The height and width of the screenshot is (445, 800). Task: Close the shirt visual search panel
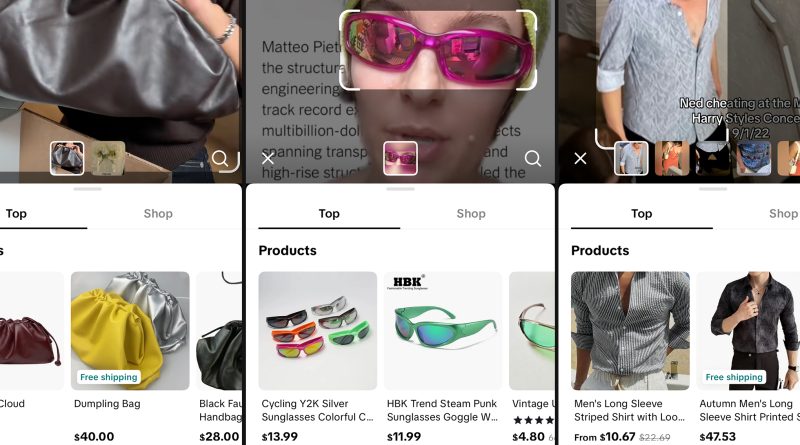580,158
